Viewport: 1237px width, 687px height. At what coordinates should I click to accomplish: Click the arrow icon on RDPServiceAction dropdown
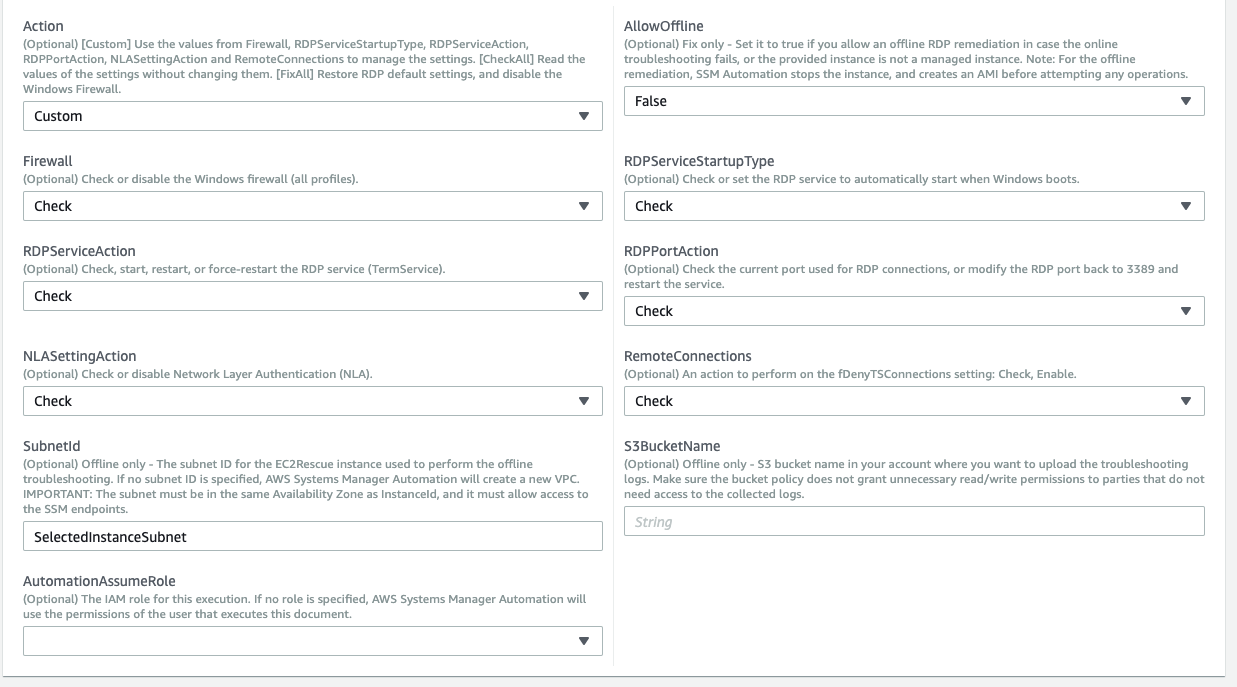coord(584,296)
